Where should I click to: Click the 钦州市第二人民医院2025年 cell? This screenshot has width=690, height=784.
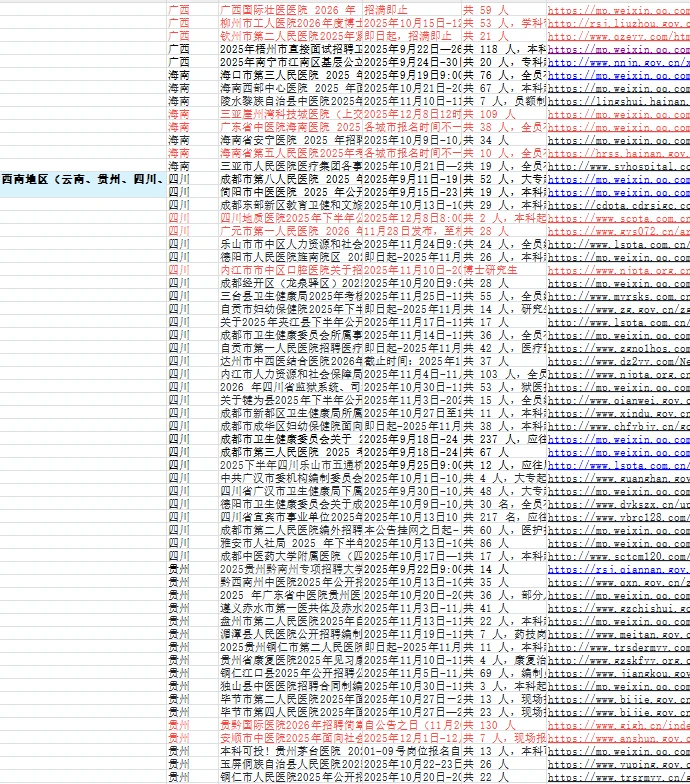(291, 36)
